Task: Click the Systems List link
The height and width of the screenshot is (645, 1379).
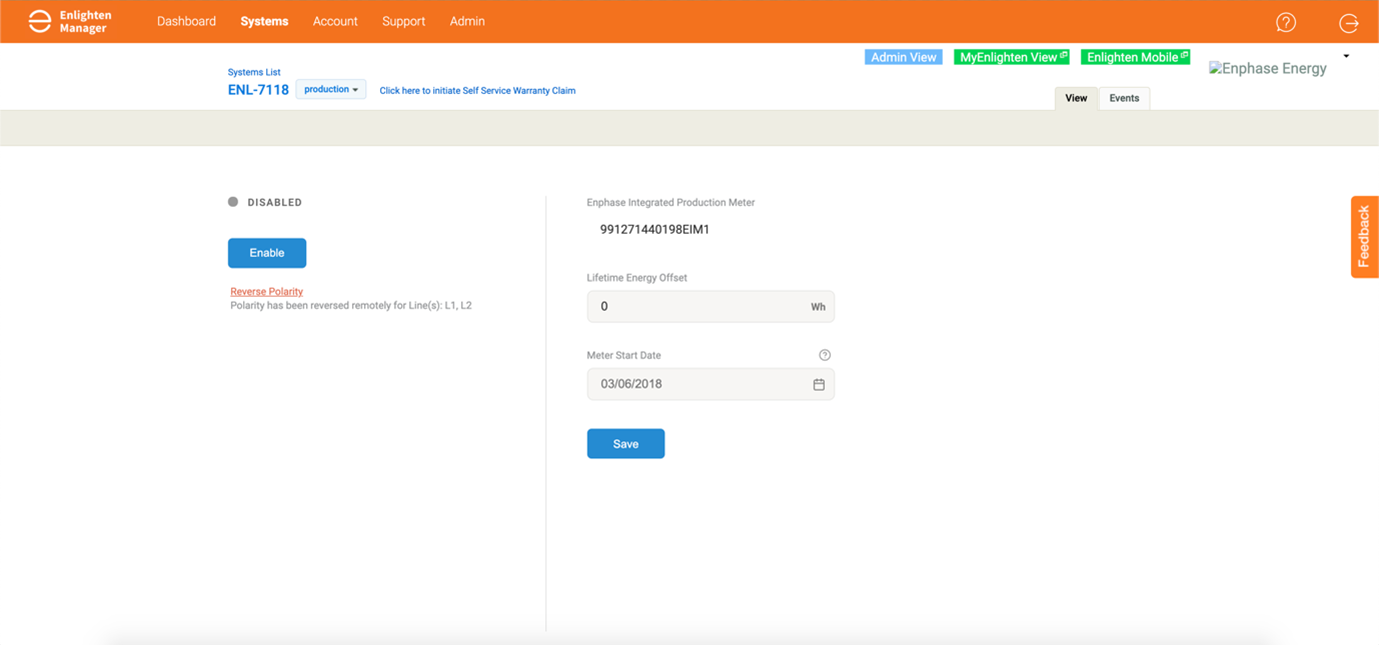Action: 254,72
